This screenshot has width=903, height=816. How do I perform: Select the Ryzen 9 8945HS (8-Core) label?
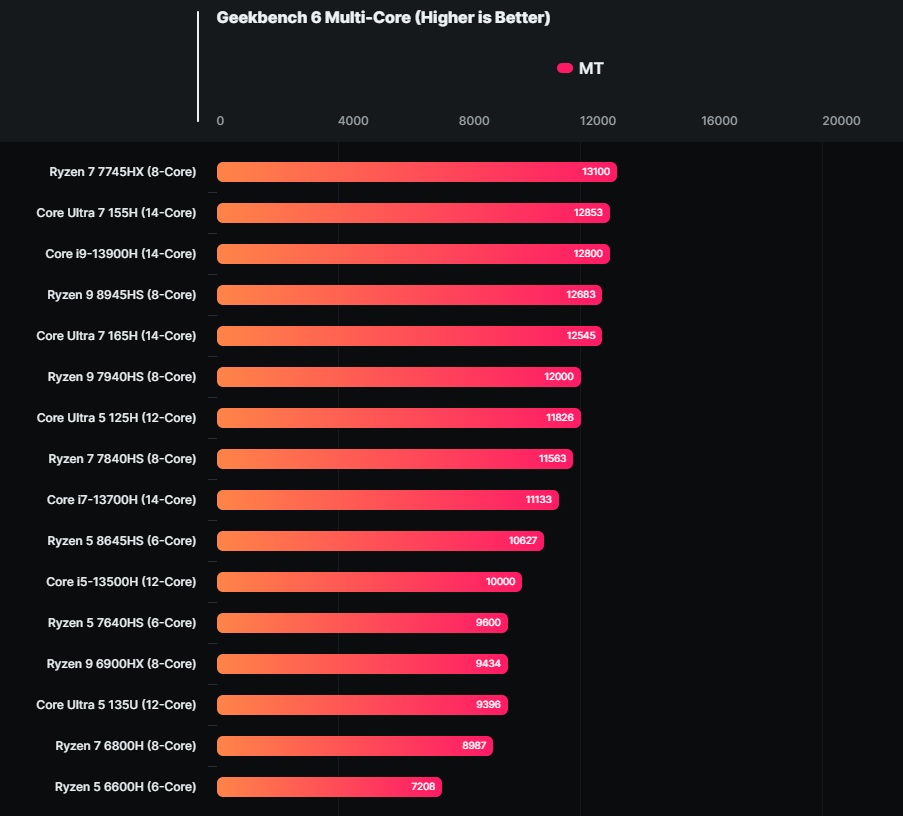[x=122, y=294]
